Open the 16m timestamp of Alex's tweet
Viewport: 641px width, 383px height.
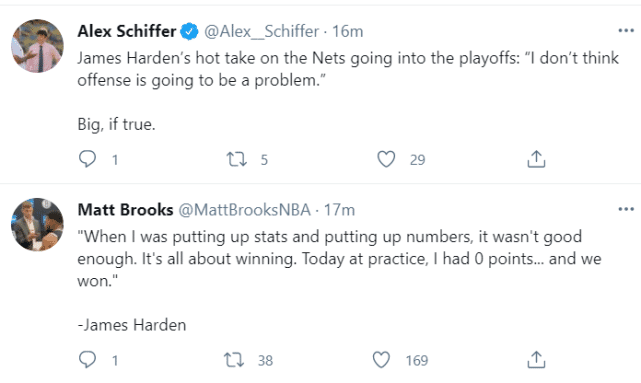347,31
